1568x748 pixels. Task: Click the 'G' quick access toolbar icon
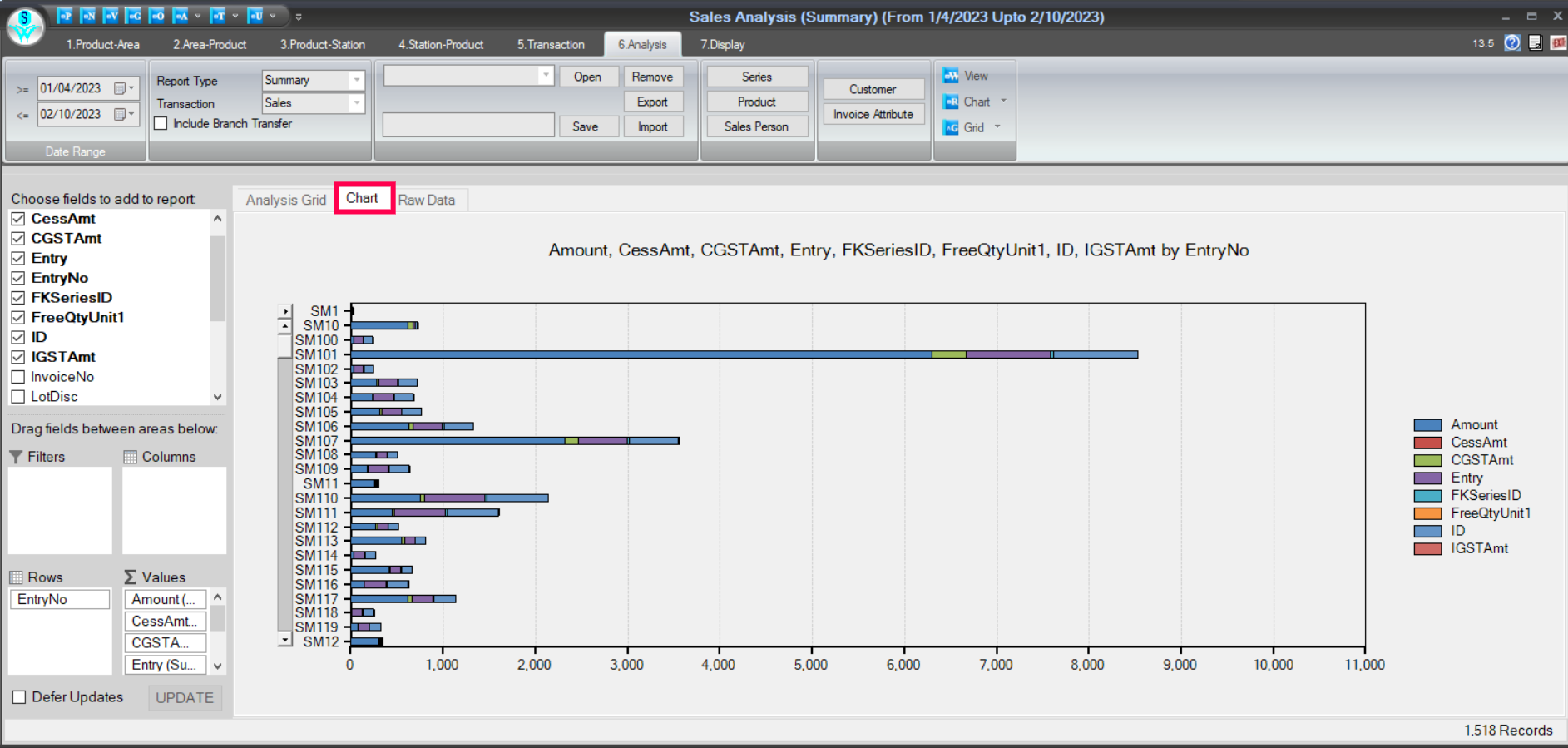tap(133, 16)
